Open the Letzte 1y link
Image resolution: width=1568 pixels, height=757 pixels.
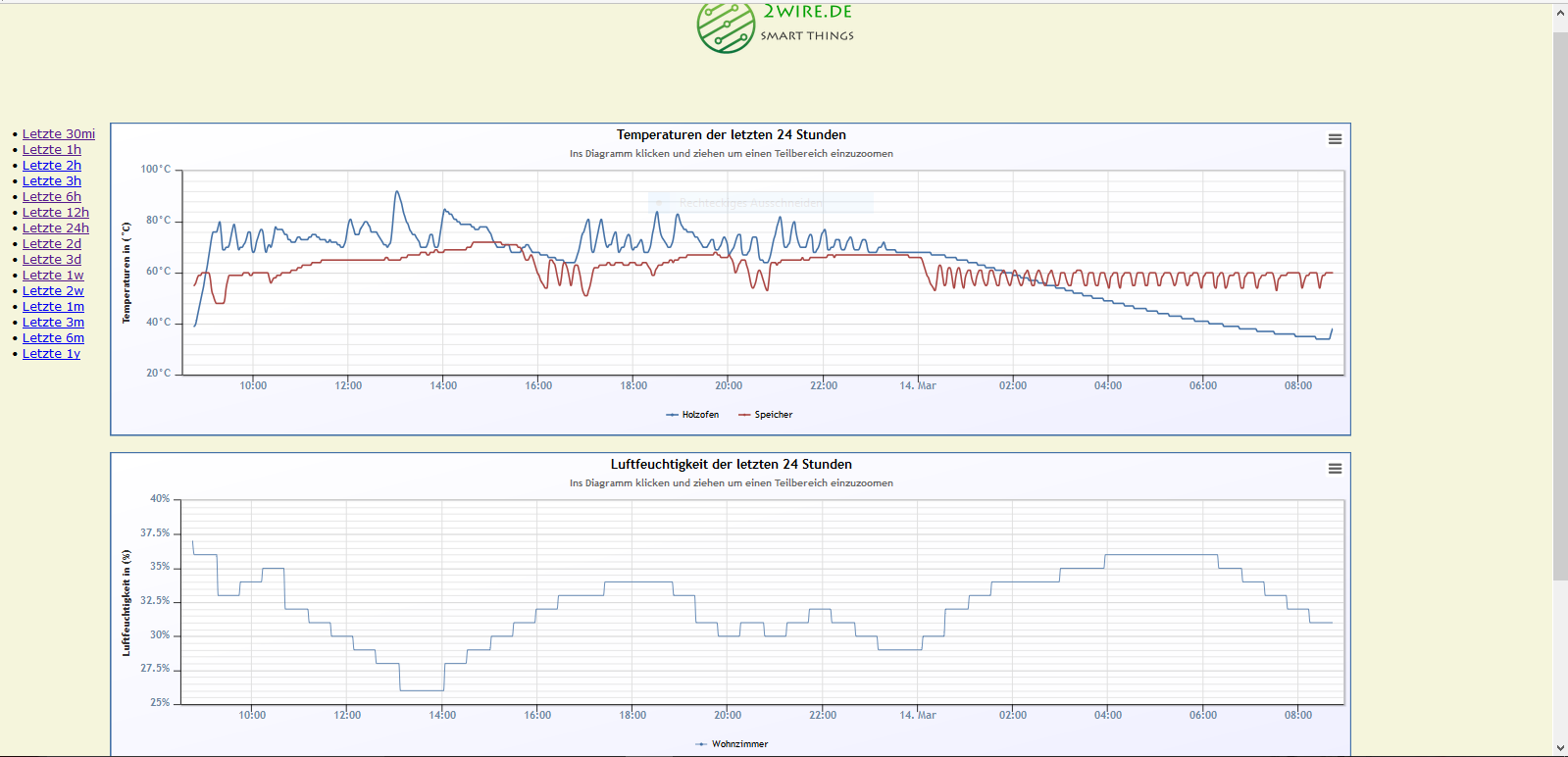click(51, 354)
